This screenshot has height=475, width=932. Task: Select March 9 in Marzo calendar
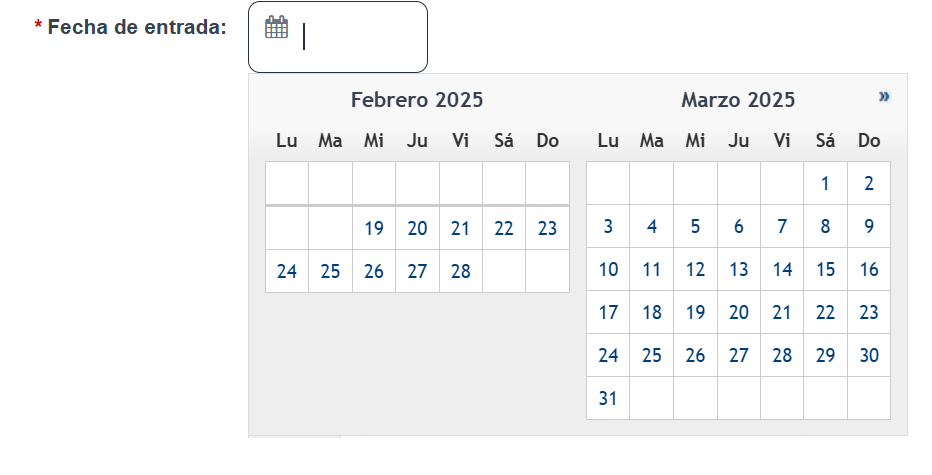coord(869,227)
